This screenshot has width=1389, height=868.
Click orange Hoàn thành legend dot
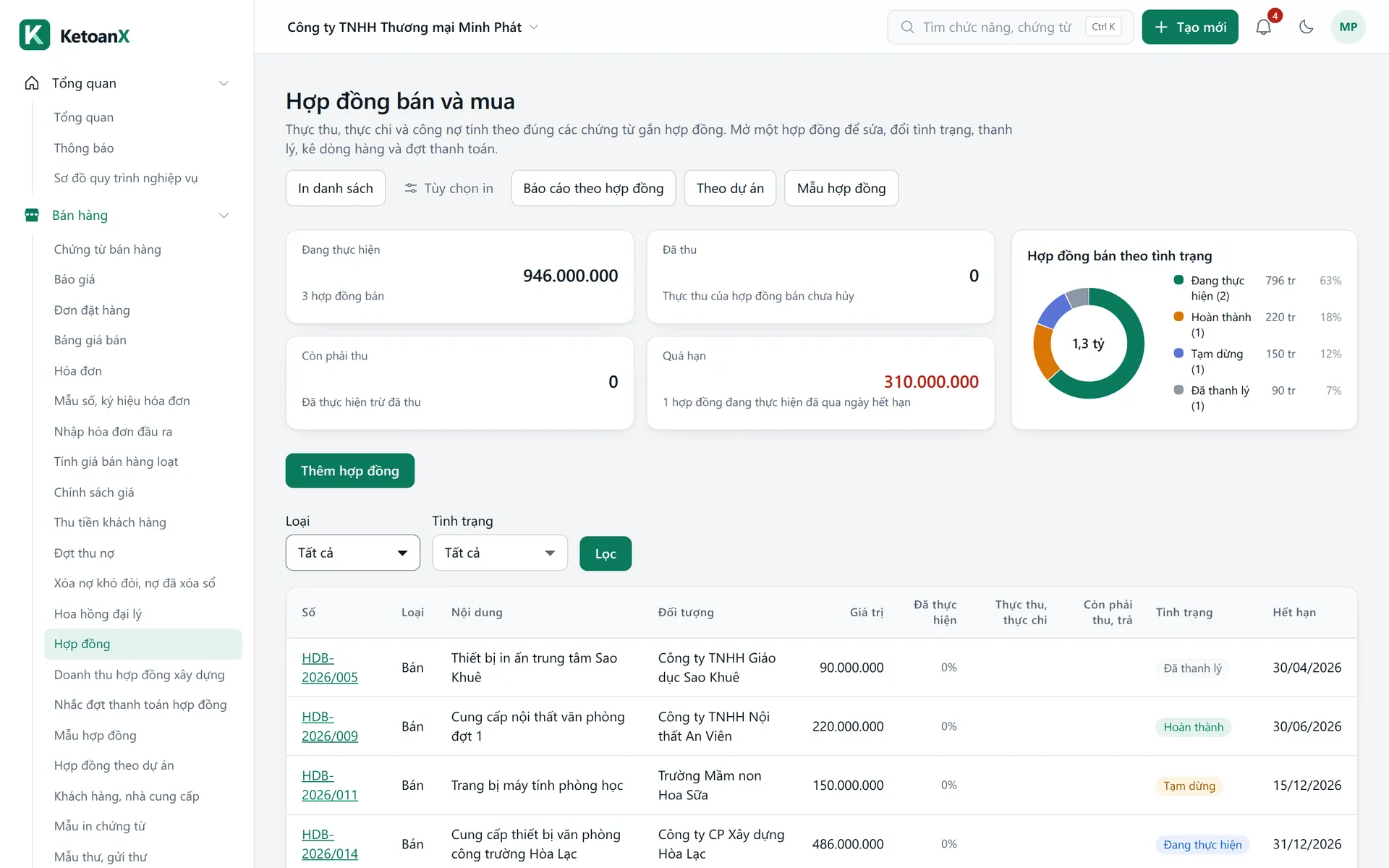coord(1178,317)
